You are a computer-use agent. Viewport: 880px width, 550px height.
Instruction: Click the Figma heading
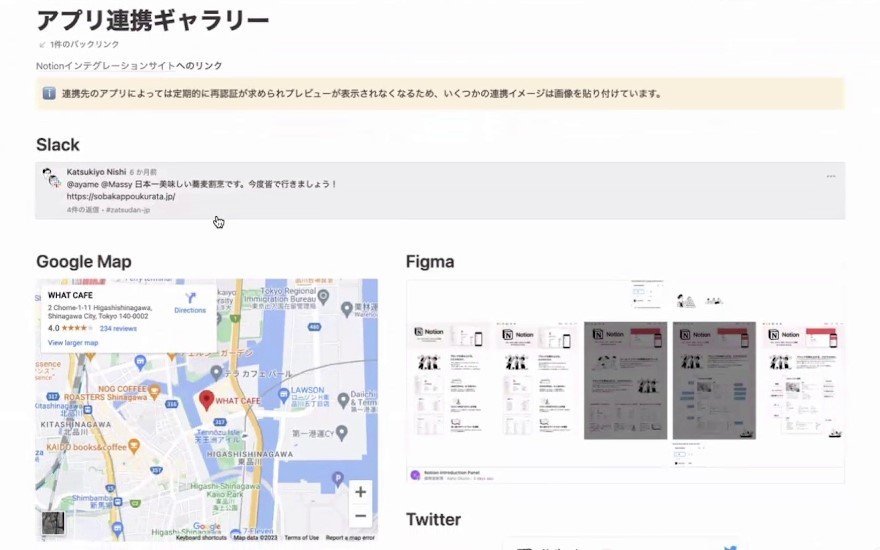tap(430, 262)
